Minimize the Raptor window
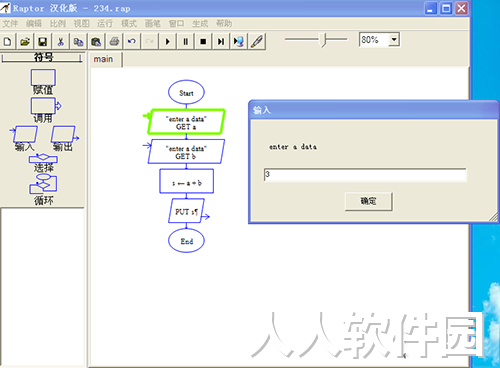This screenshot has width=500, height=368. tap(431, 8)
